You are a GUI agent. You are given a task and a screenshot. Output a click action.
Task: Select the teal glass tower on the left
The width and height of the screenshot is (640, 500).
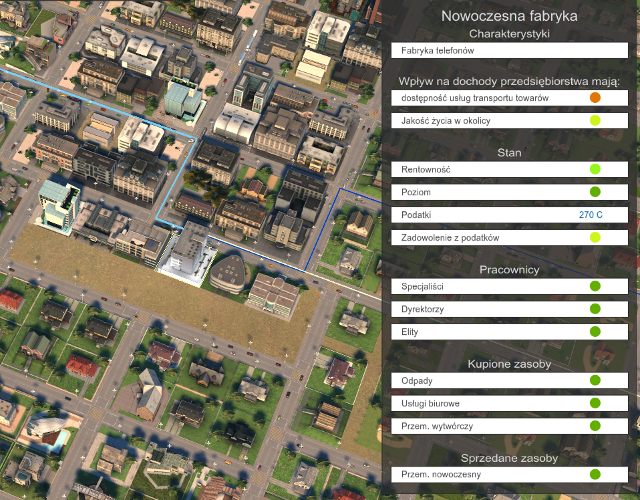(x=56, y=203)
